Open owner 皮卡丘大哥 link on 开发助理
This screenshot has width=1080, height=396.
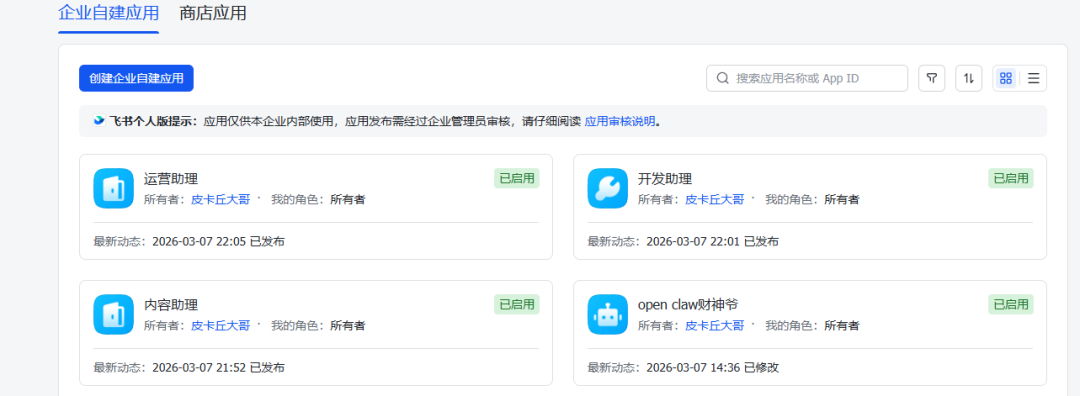715,200
